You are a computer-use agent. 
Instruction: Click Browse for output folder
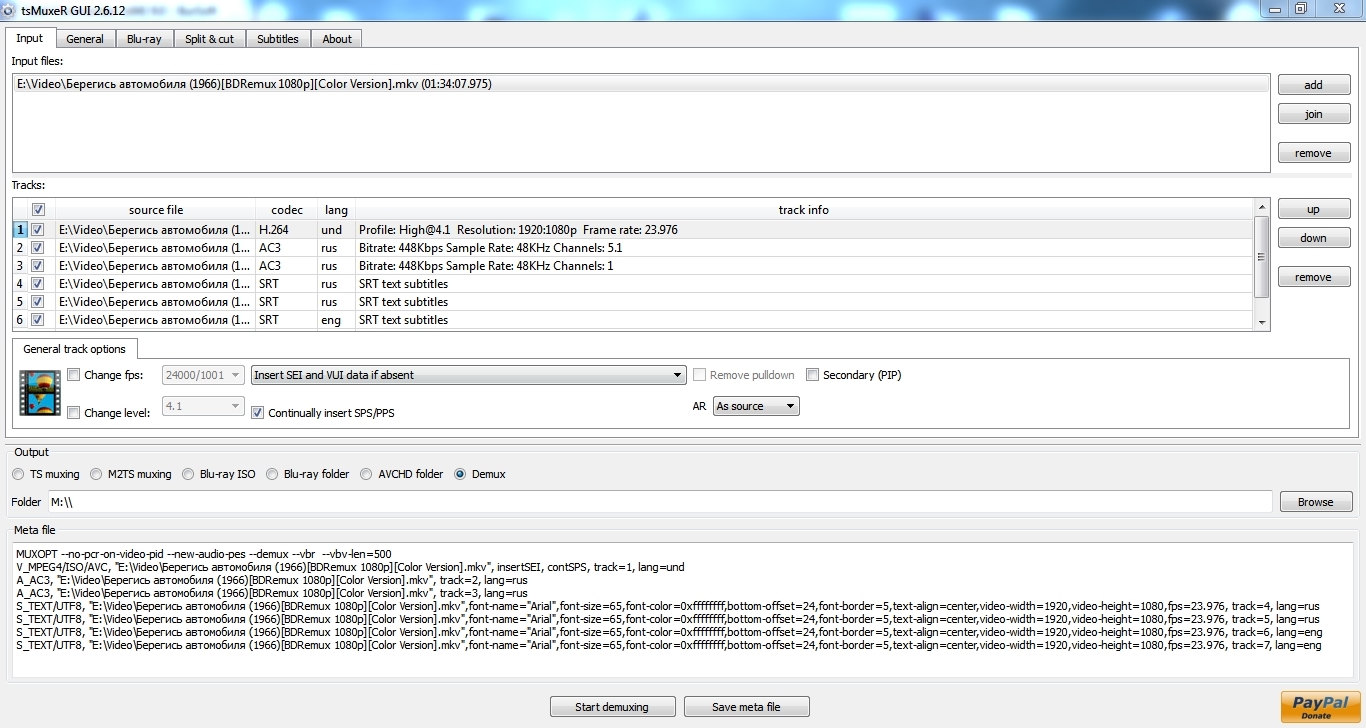(x=1315, y=502)
